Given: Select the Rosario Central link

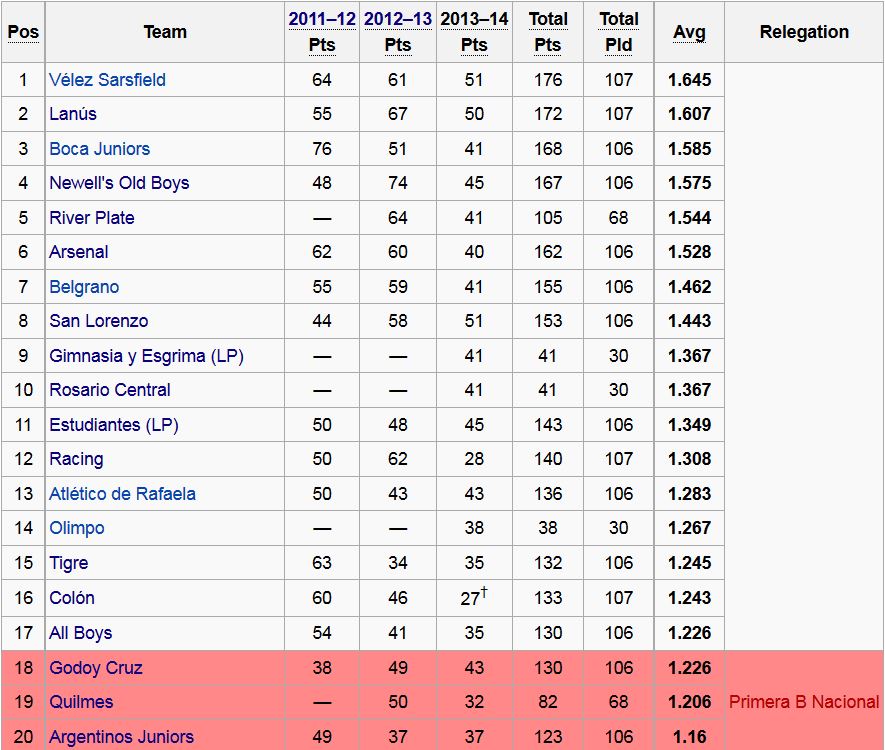Looking at the screenshot, I should click(x=110, y=390).
